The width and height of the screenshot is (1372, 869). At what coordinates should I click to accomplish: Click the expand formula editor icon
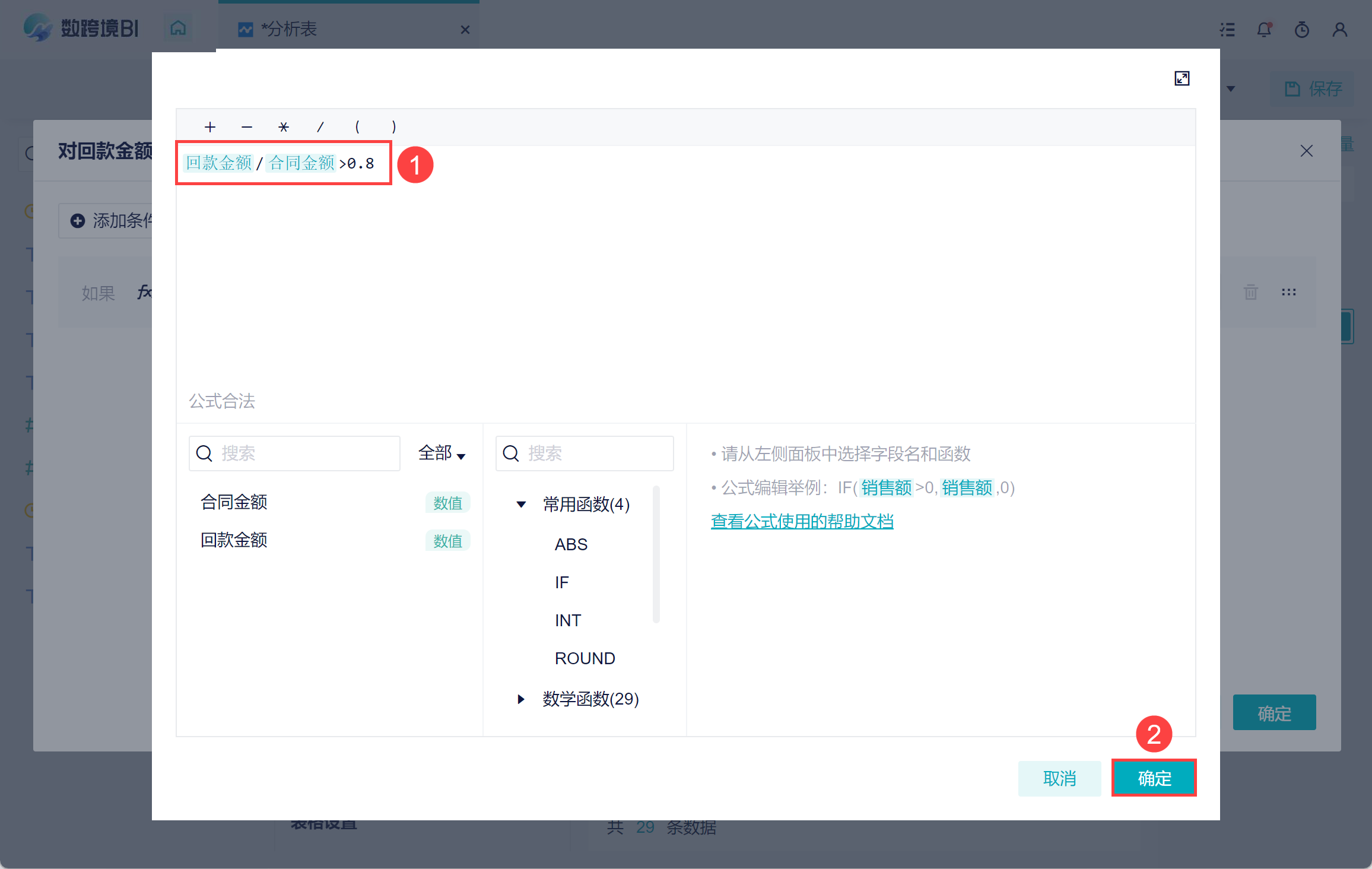point(1182,78)
